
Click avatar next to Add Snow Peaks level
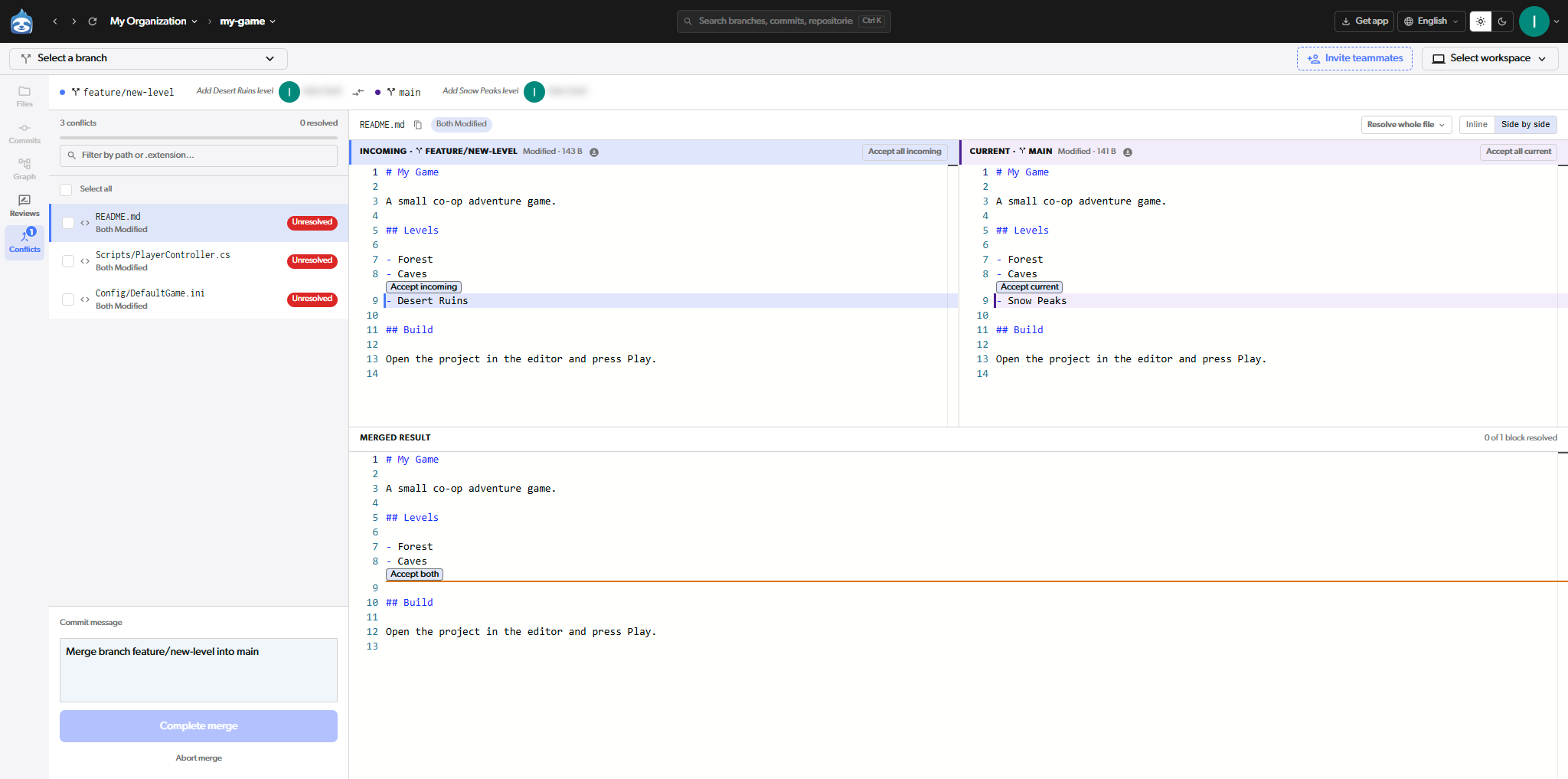534,92
